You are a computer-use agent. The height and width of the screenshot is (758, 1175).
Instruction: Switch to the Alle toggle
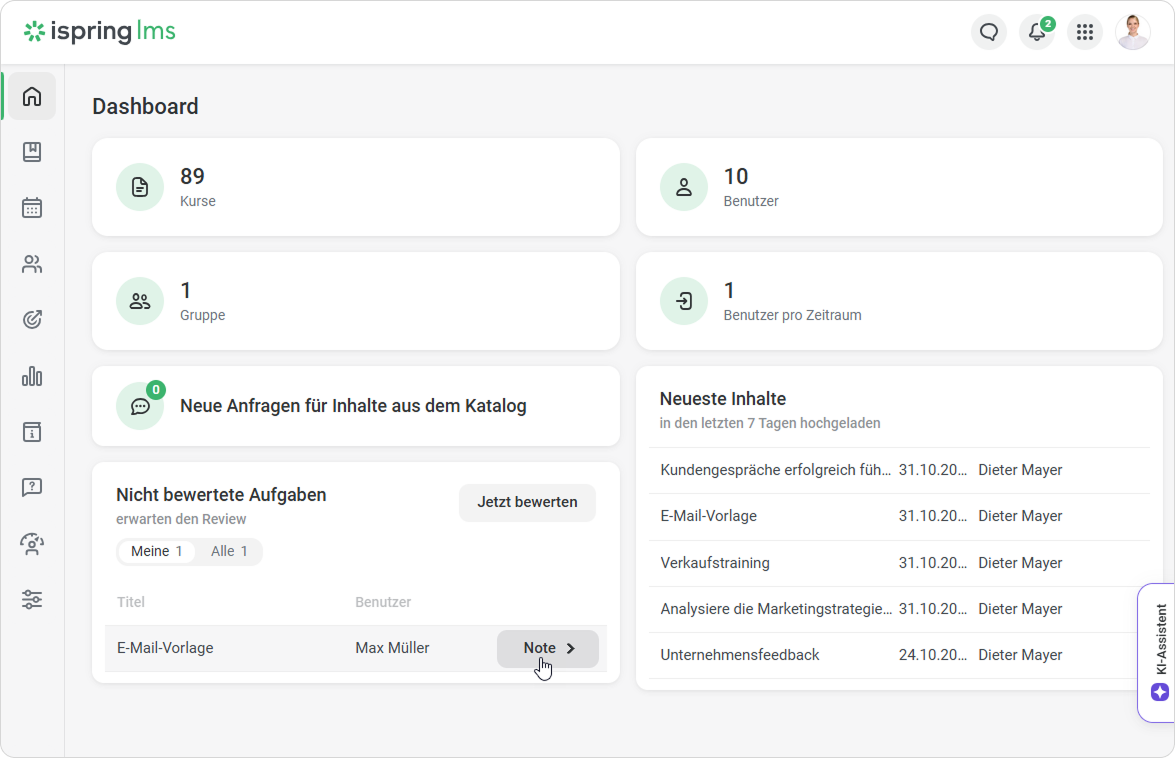229,551
